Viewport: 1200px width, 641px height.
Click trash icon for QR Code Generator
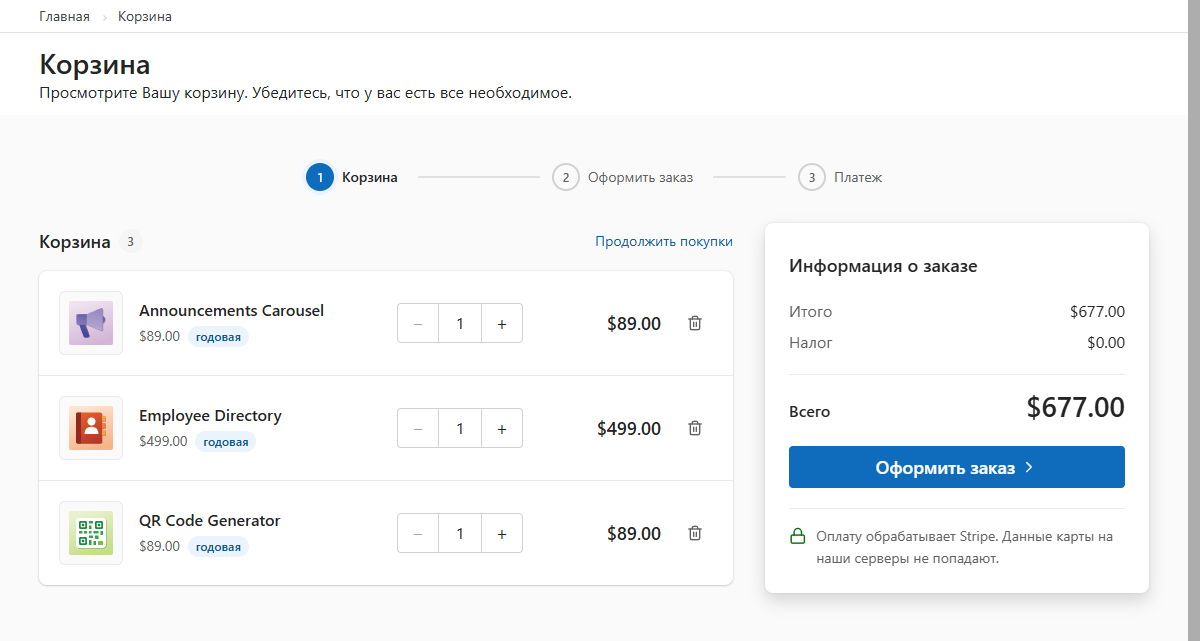(x=695, y=533)
